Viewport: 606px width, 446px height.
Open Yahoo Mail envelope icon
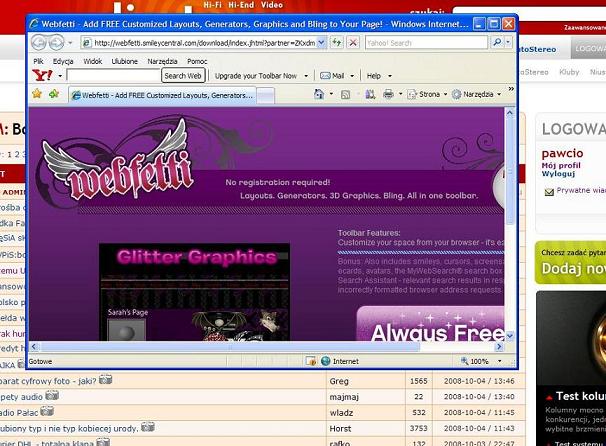325,76
